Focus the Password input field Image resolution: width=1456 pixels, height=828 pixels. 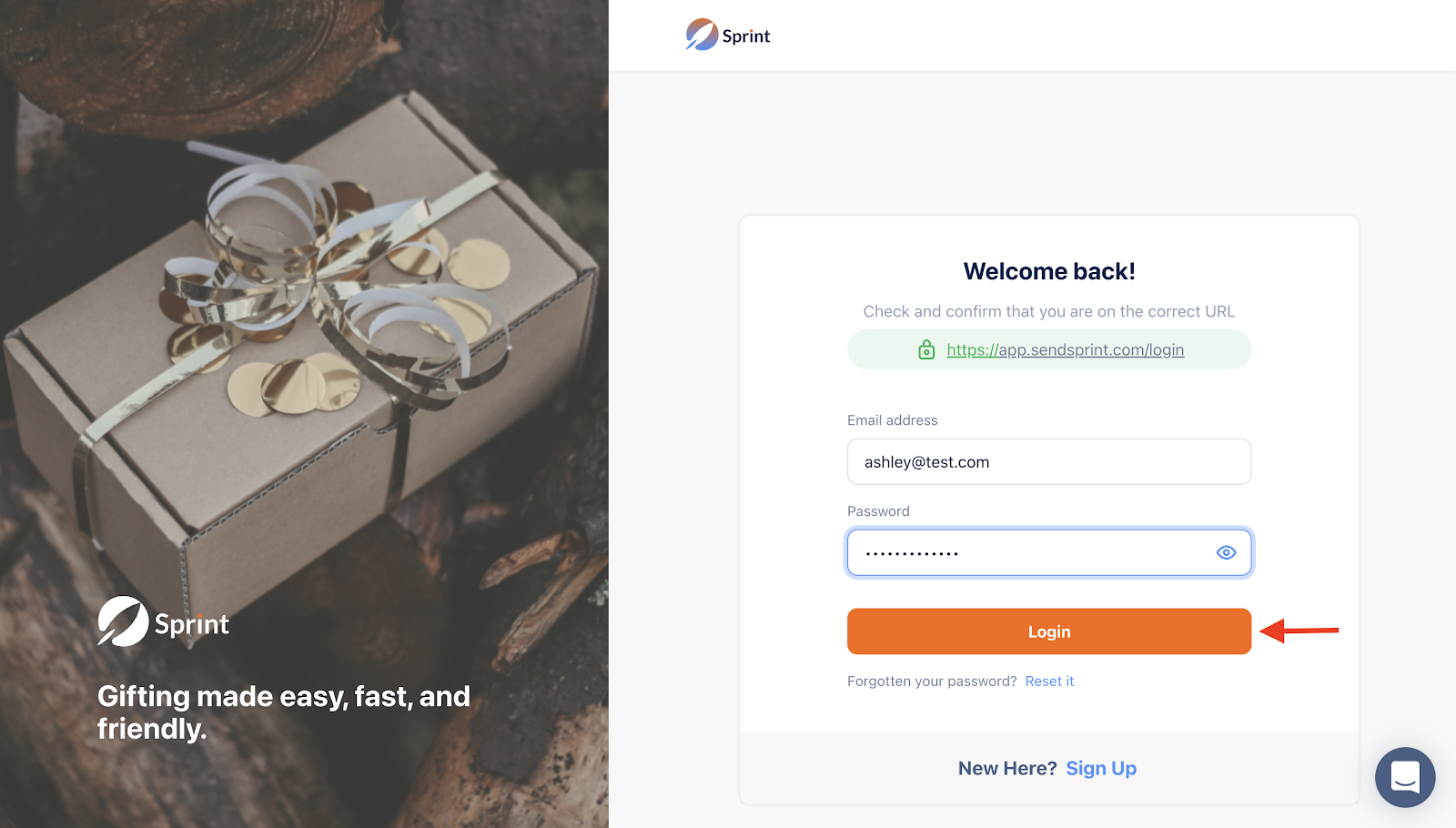click(1048, 552)
